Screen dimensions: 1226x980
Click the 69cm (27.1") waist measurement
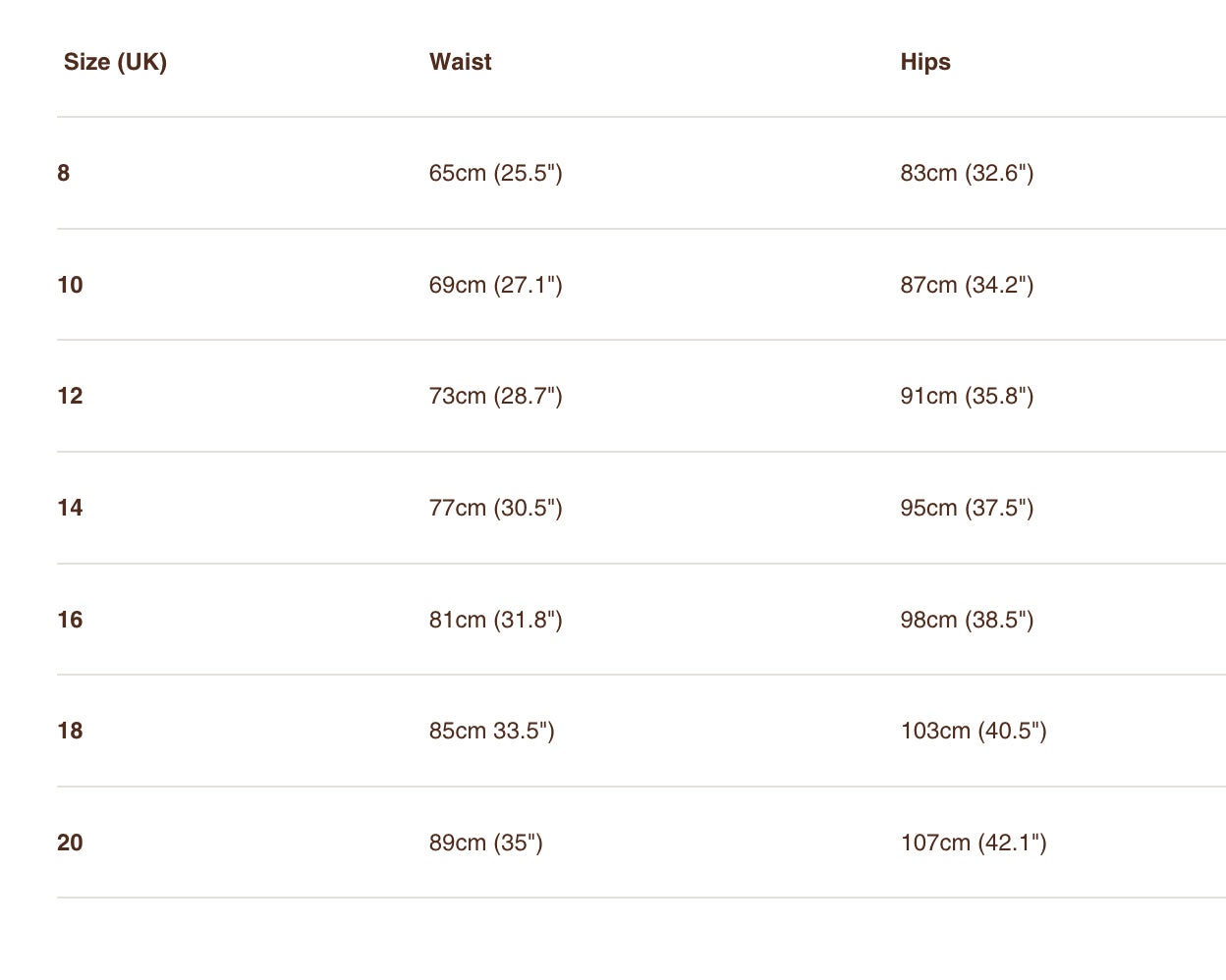pos(495,285)
